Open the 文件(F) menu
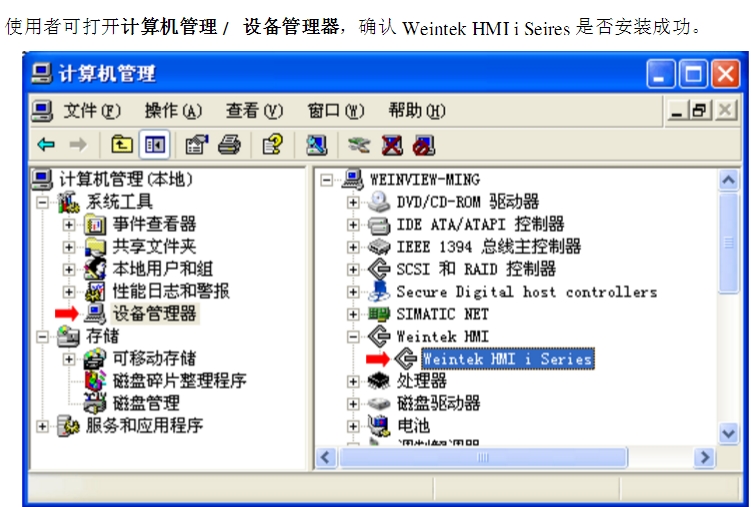This screenshot has height=507, width=753. (x=92, y=111)
